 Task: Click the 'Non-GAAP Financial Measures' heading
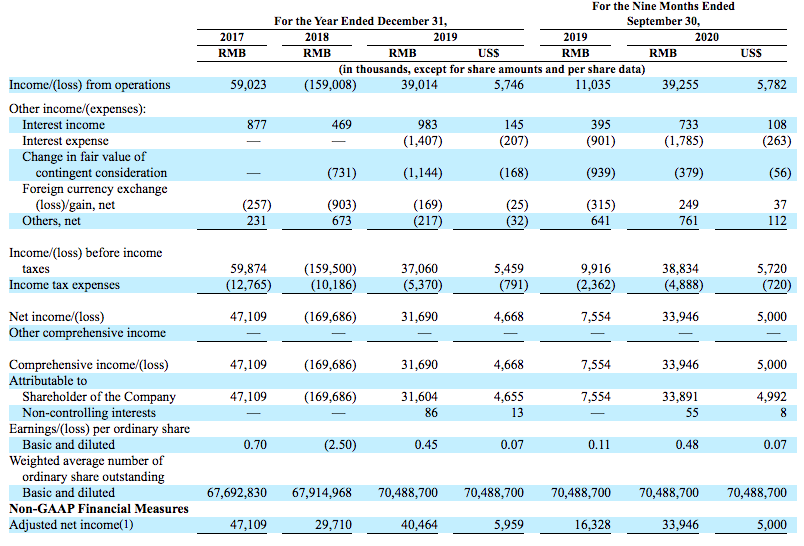[98, 508]
